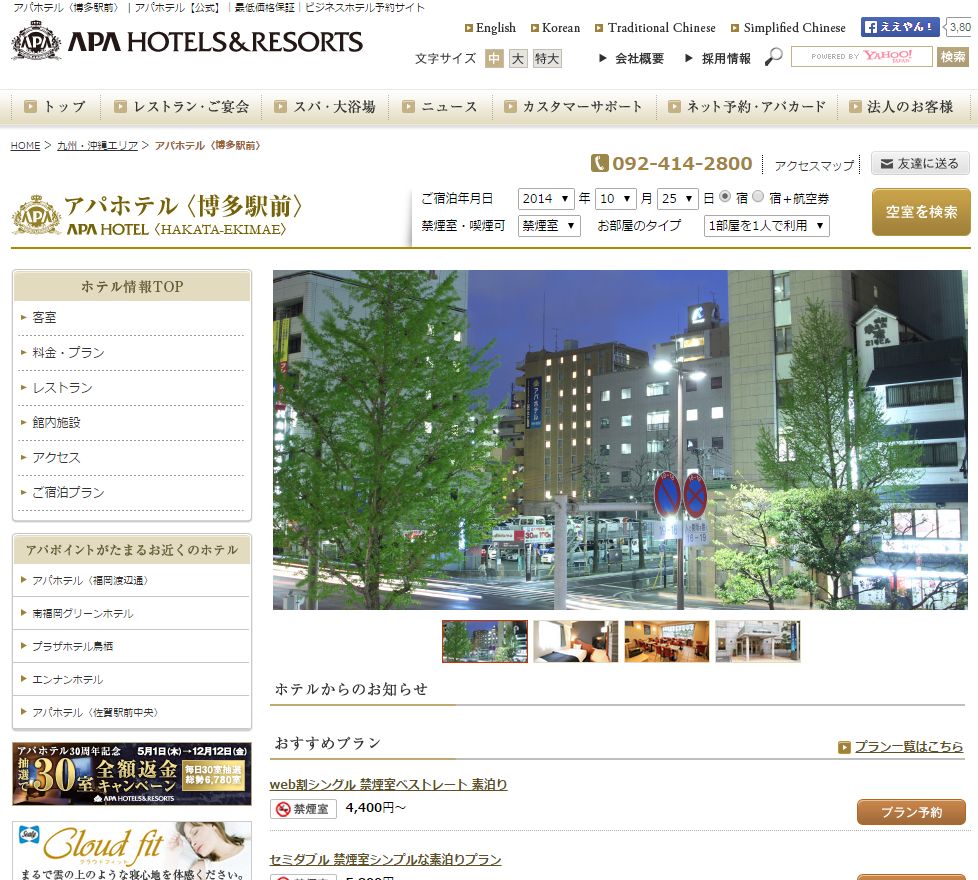Open the 1部屋を1人で利用 room type dropdown
This screenshot has width=978, height=880.
pos(767,226)
